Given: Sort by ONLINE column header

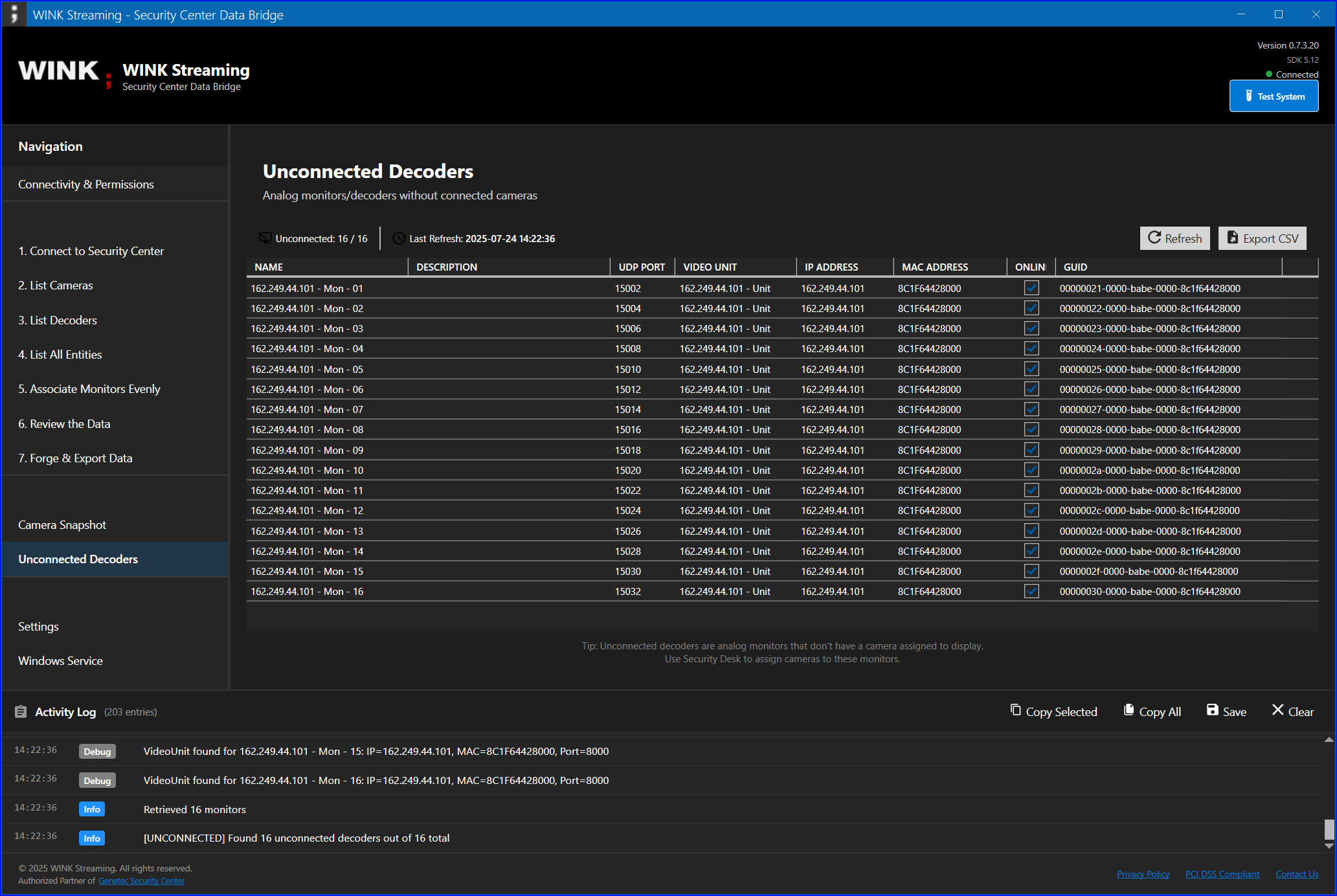Looking at the screenshot, I should [x=1031, y=267].
